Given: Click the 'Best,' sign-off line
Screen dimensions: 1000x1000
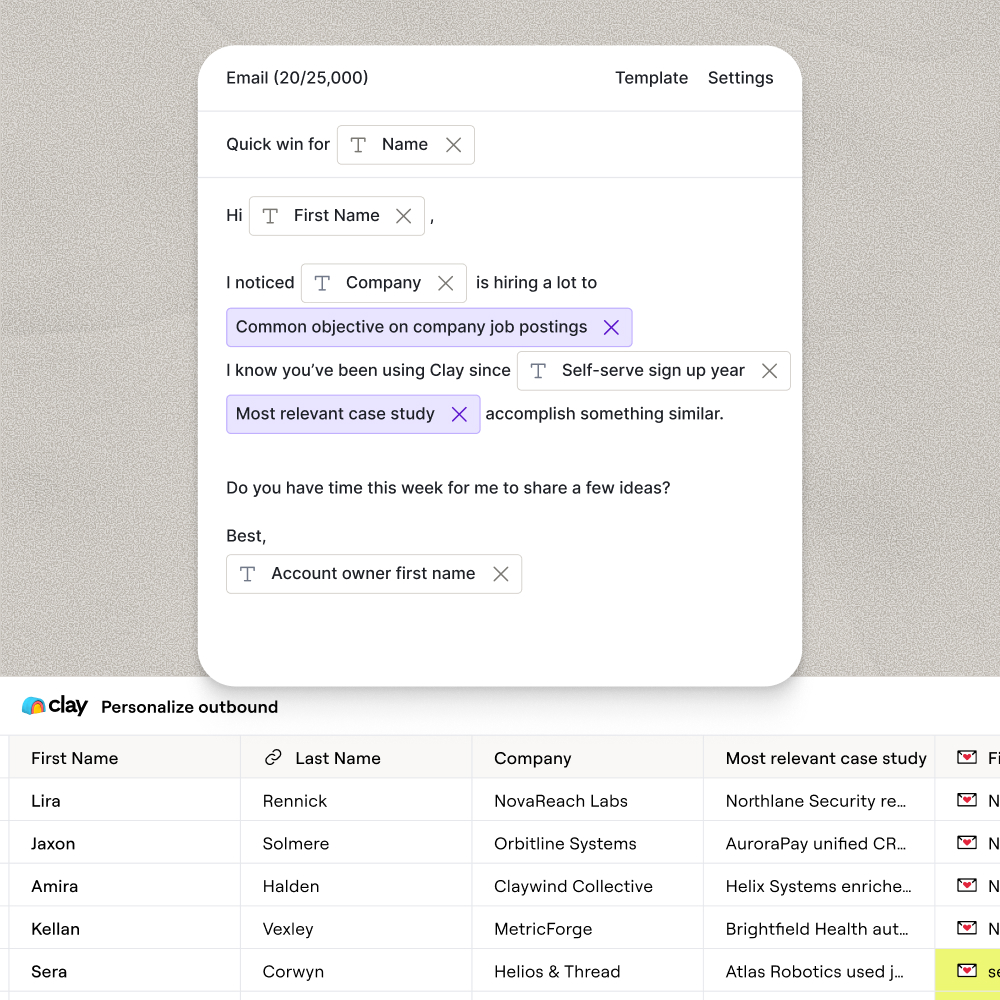Looking at the screenshot, I should [x=246, y=536].
